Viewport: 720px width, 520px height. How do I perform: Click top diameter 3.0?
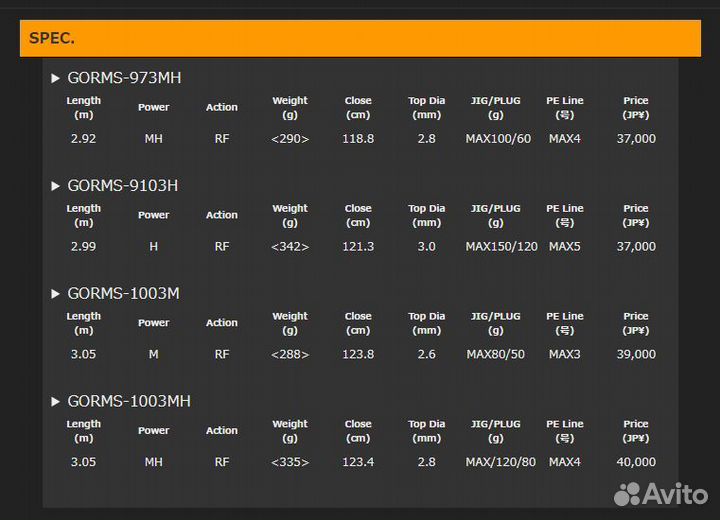click(427, 247)
